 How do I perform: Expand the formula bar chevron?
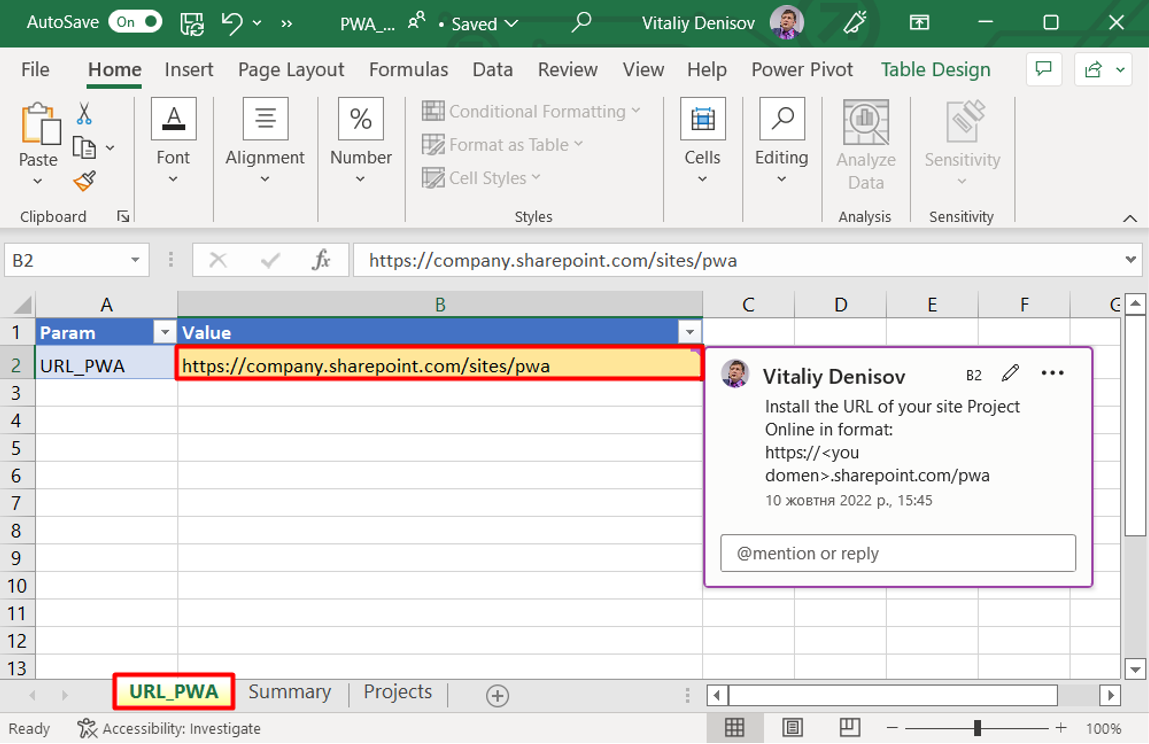point(1131,259)
